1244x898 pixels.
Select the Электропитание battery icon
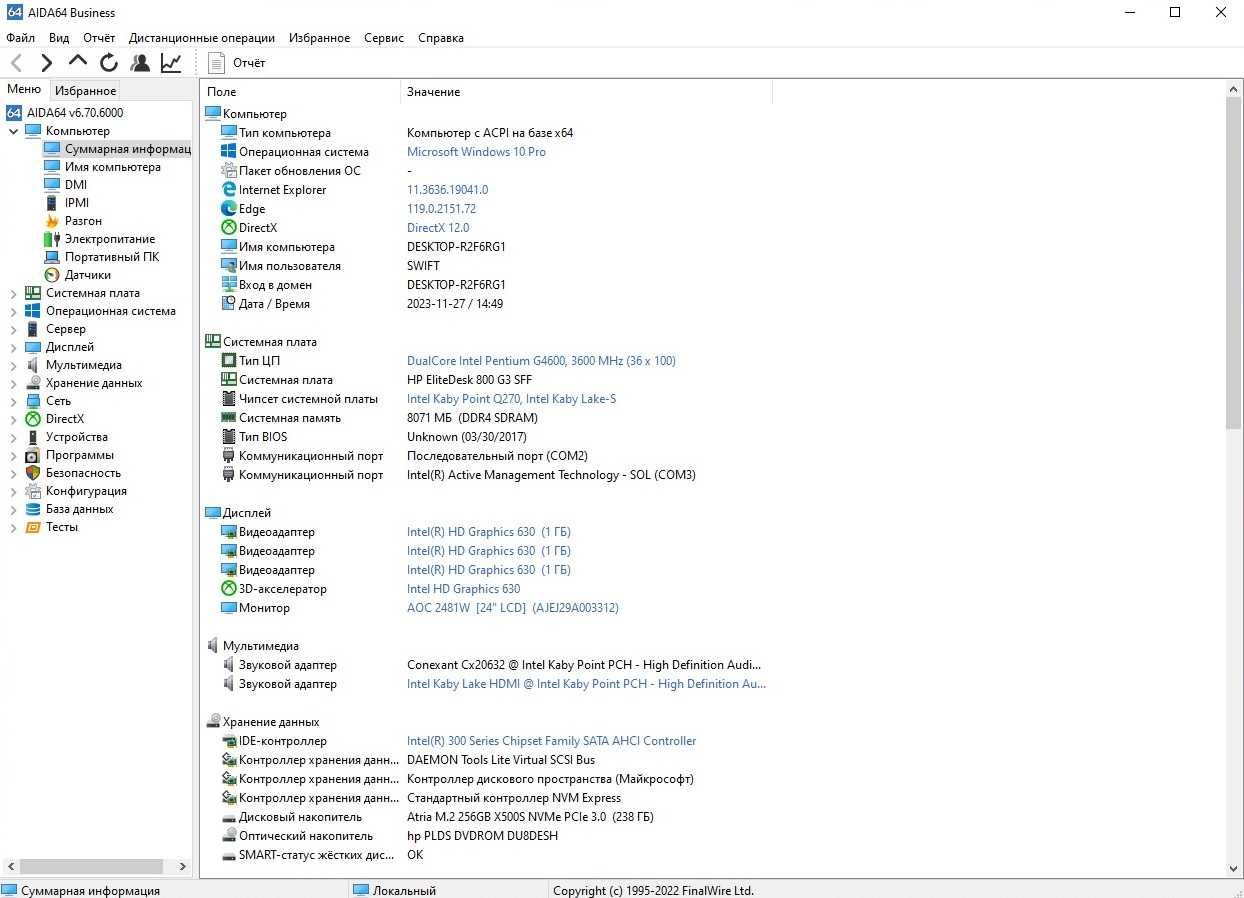52,239
